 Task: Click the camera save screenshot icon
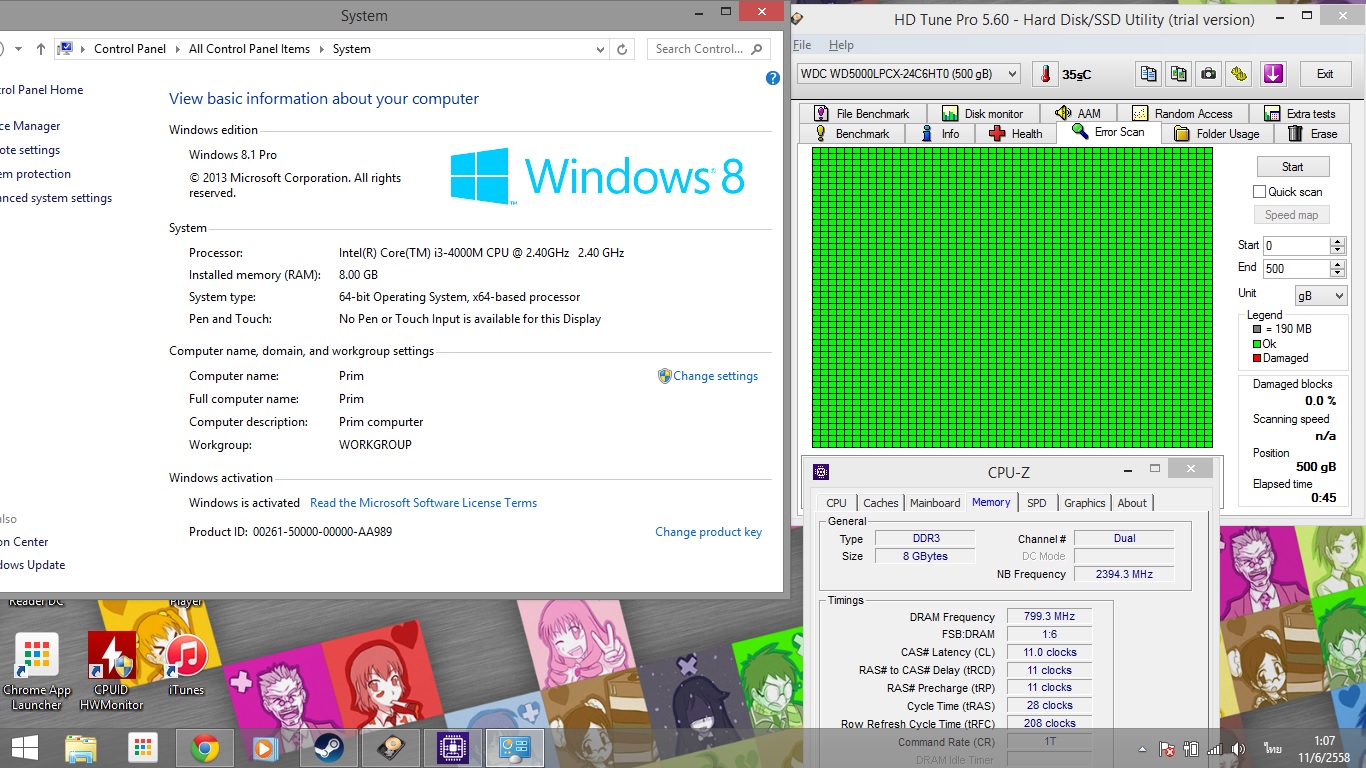coord(1209,74)
